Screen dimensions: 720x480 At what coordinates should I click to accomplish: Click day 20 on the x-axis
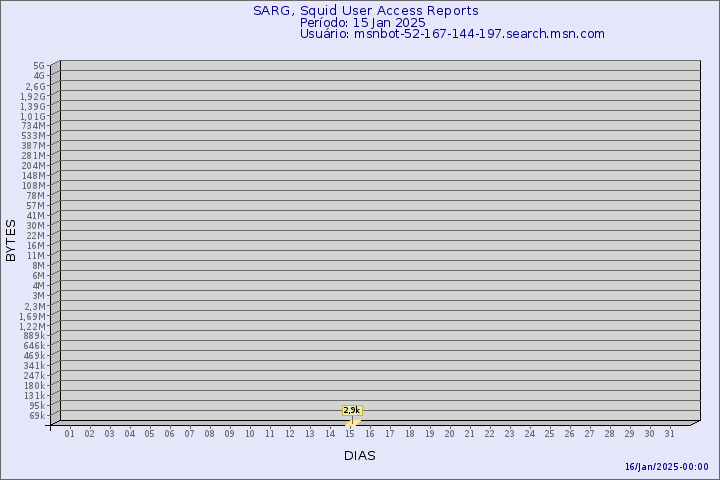tap(450, 434)
